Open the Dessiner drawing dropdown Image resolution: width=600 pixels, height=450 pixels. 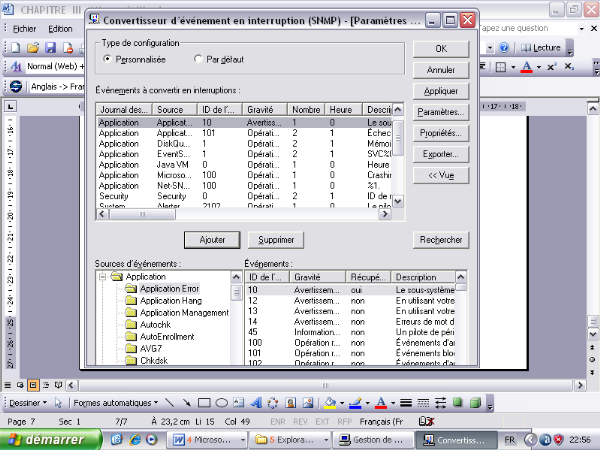pyautogui.click(x=28, y=403)
